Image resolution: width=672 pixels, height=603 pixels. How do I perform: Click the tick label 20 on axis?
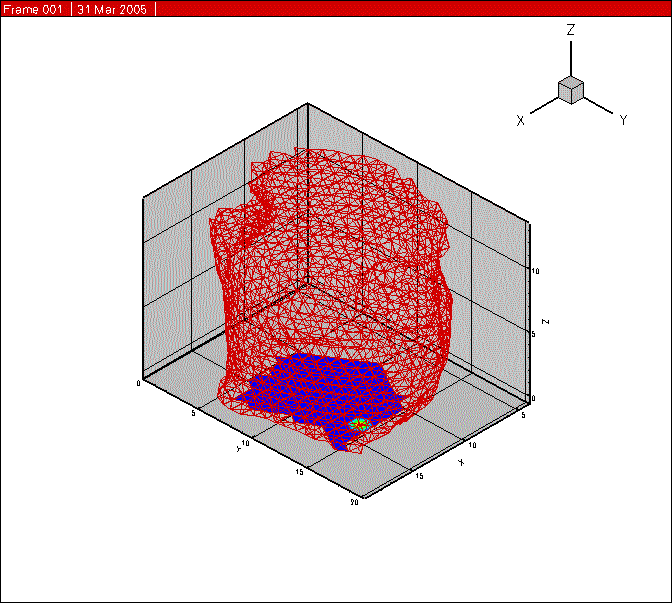(x=354, y=503)
